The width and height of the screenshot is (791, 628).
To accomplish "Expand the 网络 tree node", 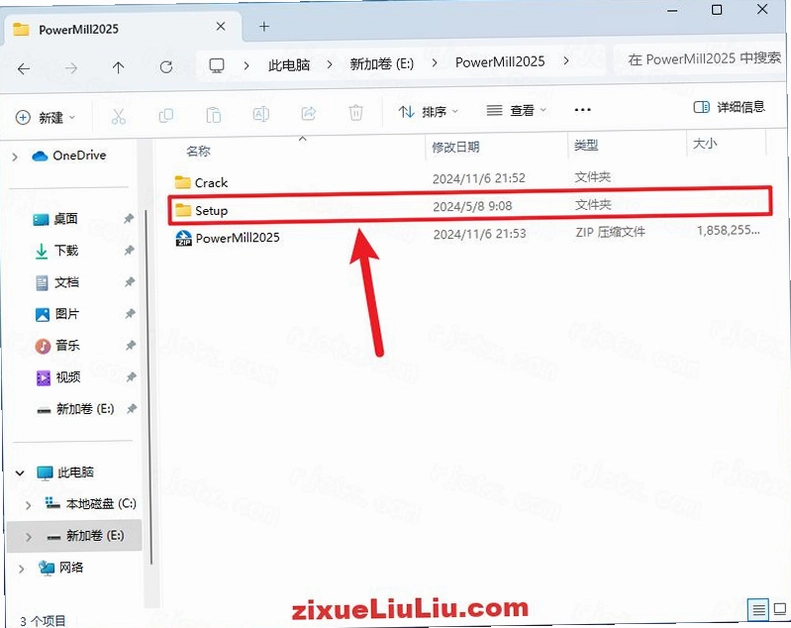I will 21,569.
